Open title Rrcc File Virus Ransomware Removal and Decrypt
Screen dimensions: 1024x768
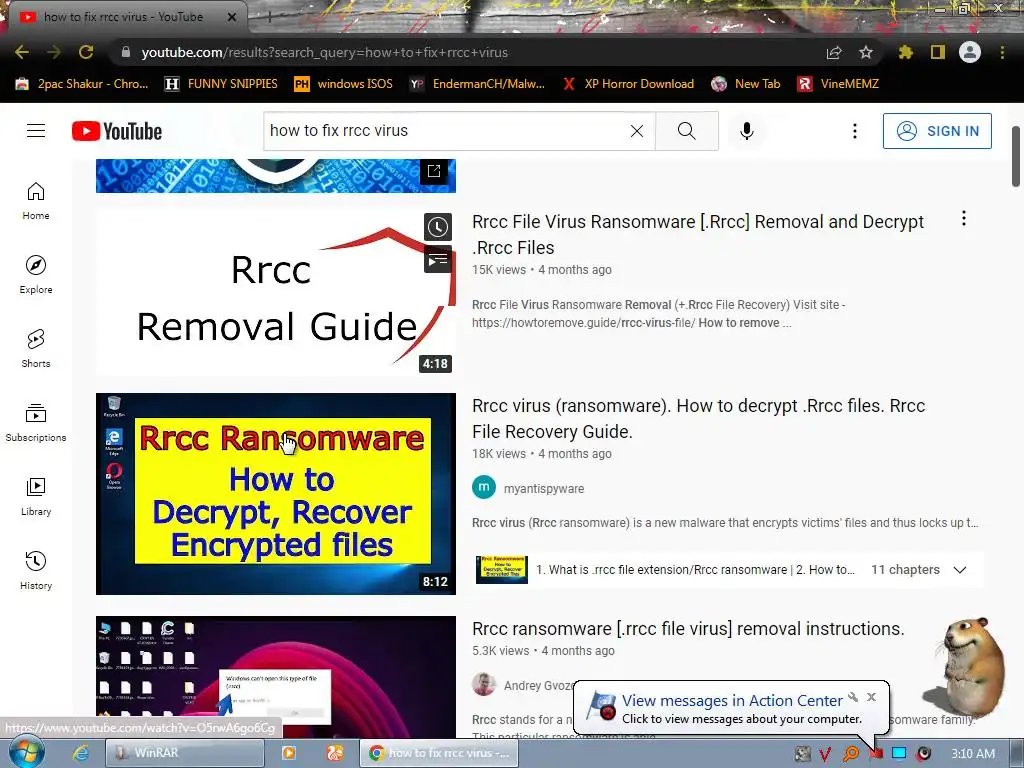[x=697, y=234]
